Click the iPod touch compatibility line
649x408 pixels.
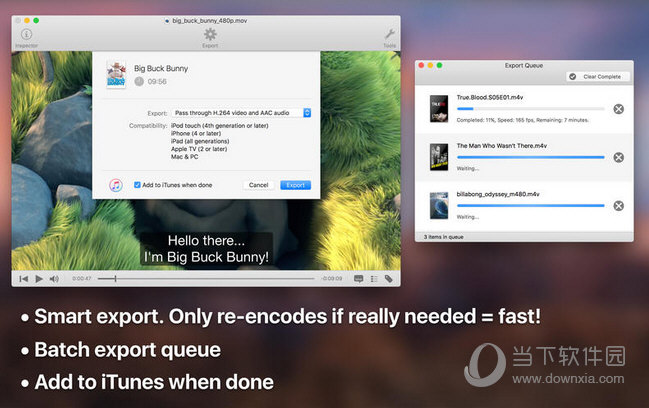point(219,125)
